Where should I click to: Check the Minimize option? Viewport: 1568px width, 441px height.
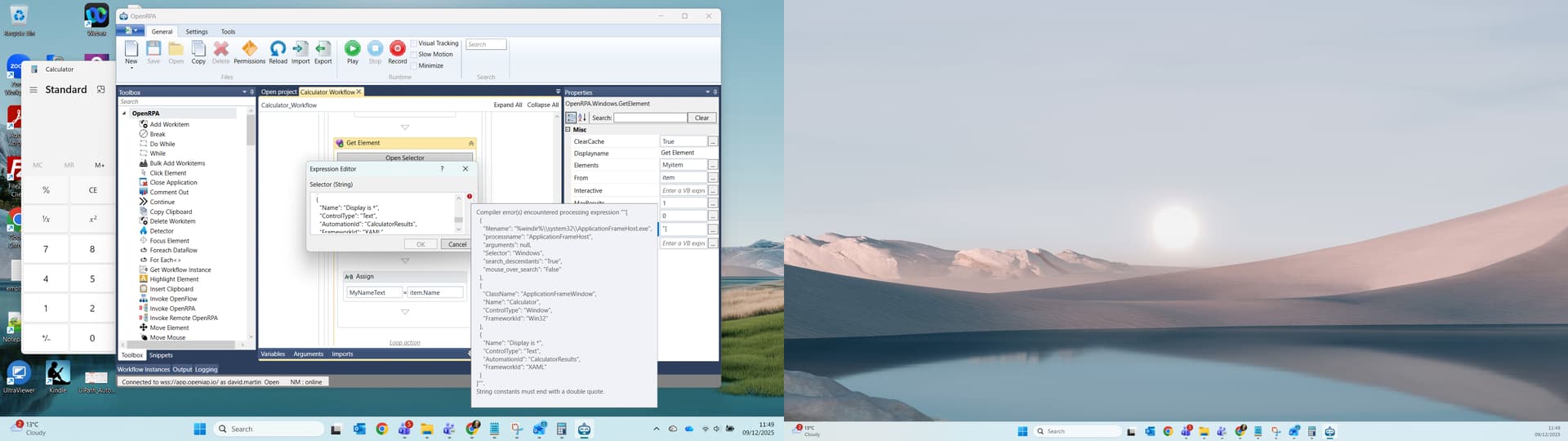(x=414, y=65)
